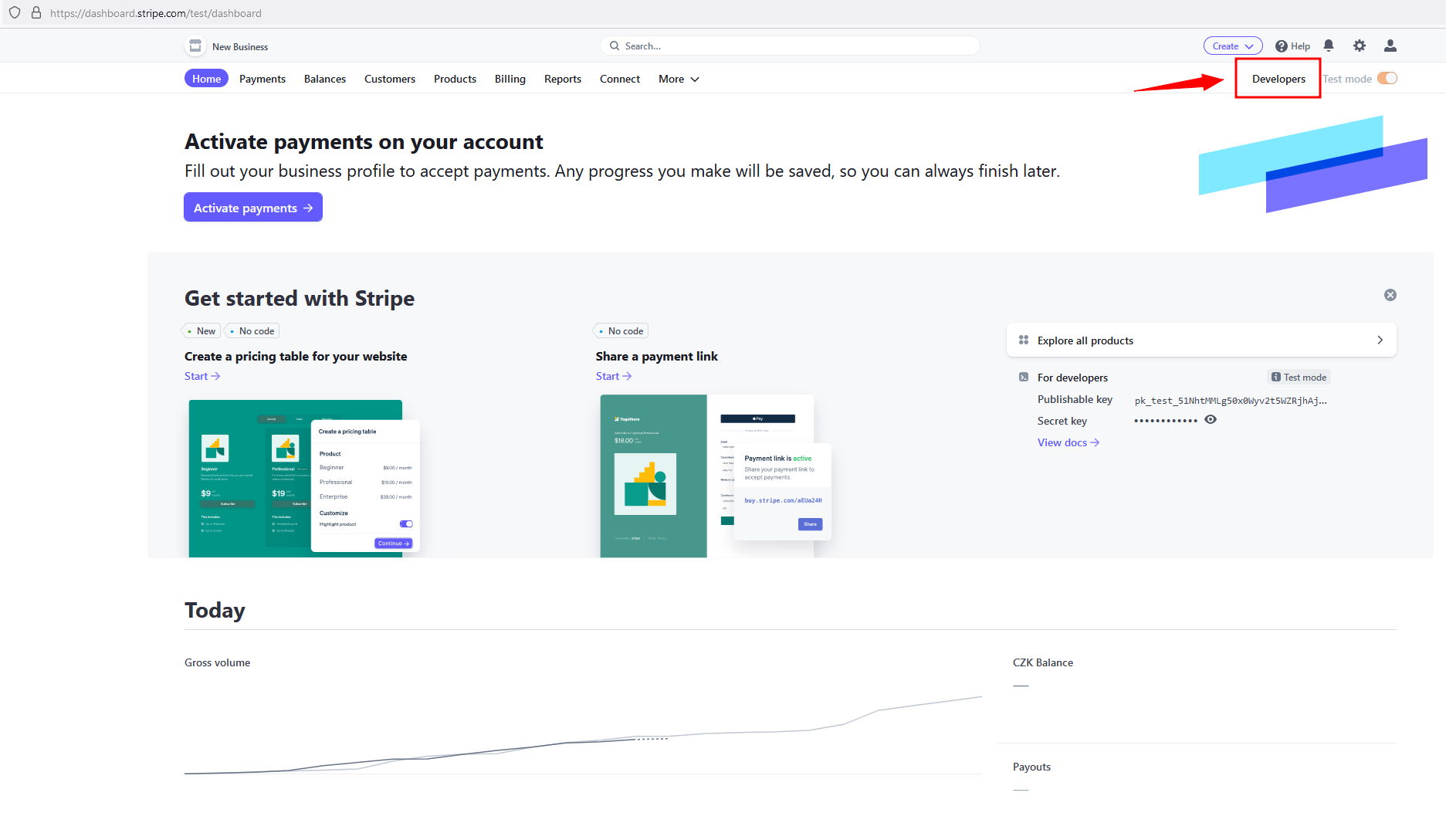1446x840 pixels.
Task: Click the CZK Balance label
Action: pyautogui.click(x=1043, y=662)
